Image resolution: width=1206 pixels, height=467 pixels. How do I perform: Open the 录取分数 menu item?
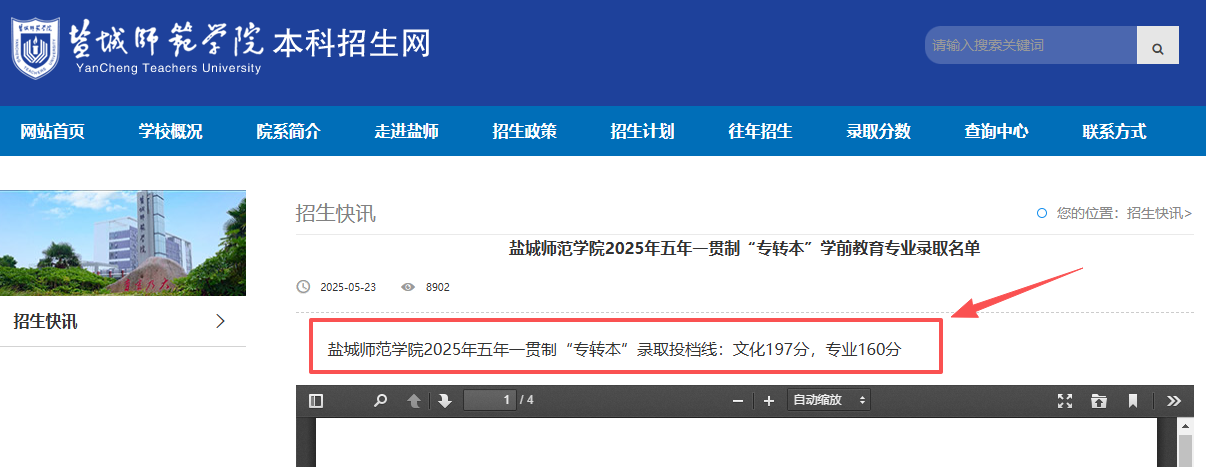[x=878, y=131]
